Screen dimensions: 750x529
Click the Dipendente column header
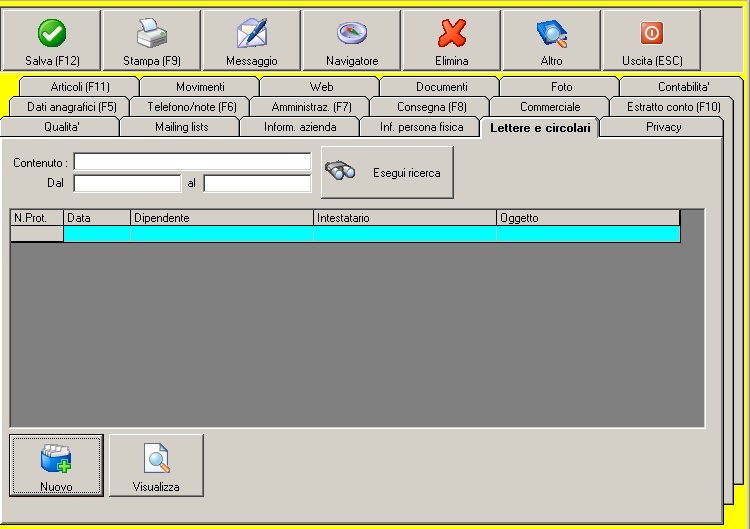pos(222,218)
